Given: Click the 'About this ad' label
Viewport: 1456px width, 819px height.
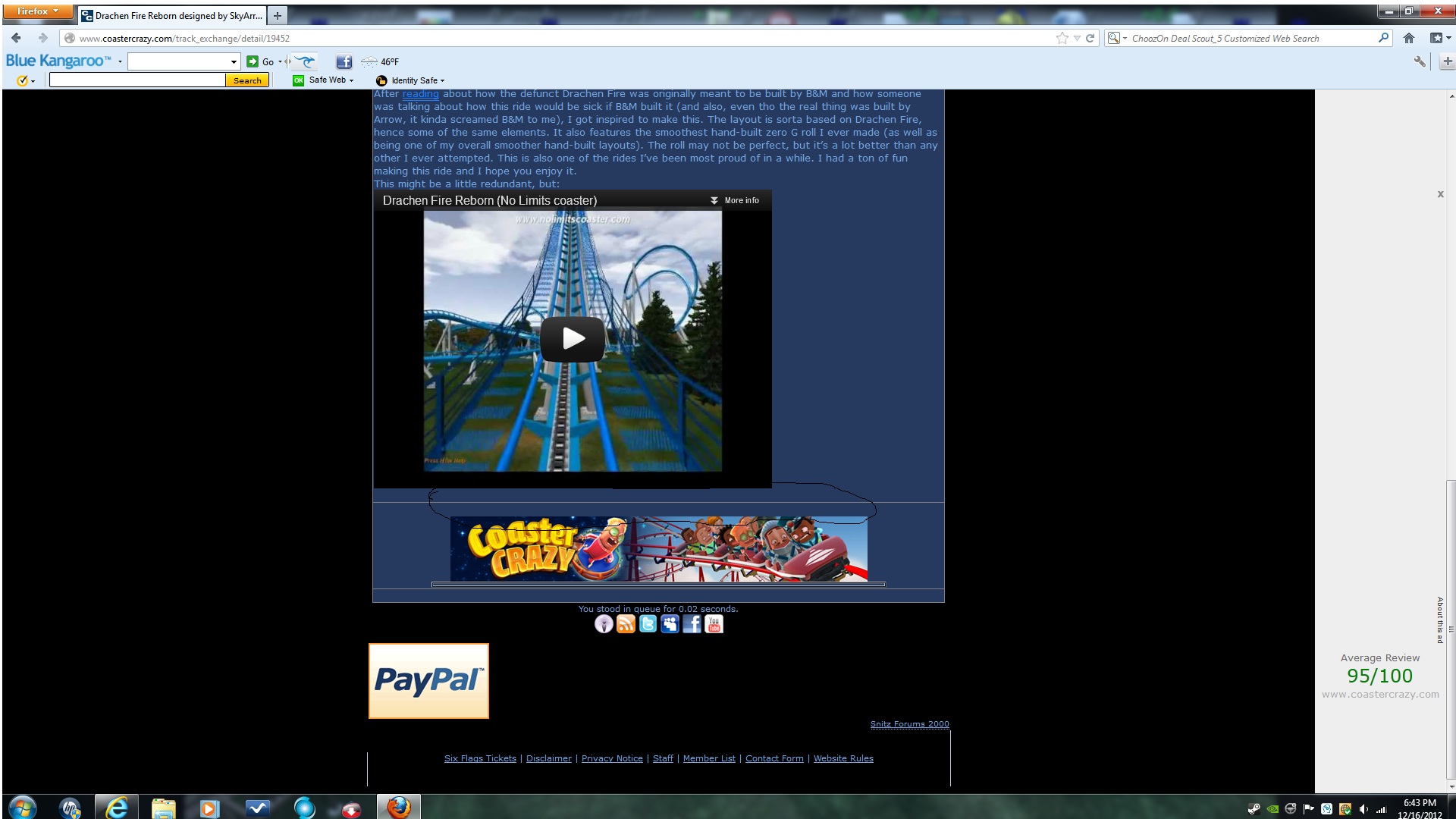Looking at the screenshot, I should (1439, 620).
